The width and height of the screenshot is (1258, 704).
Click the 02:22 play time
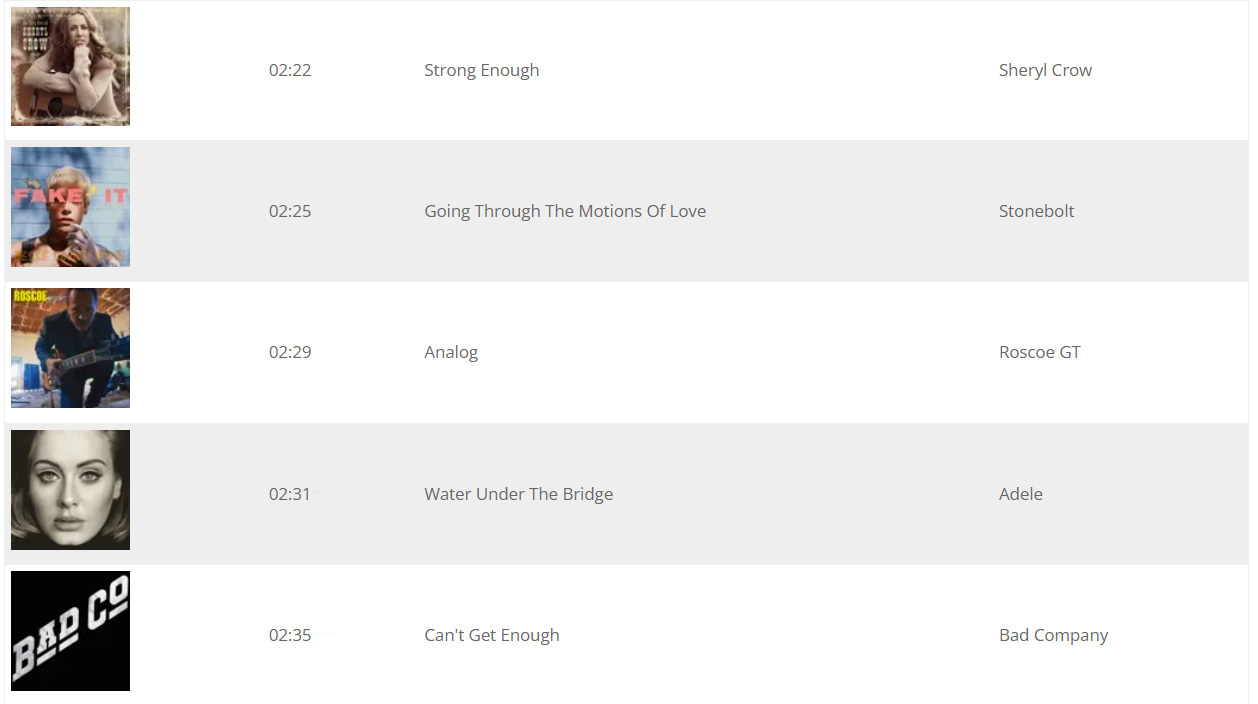[x=290, y=70]
